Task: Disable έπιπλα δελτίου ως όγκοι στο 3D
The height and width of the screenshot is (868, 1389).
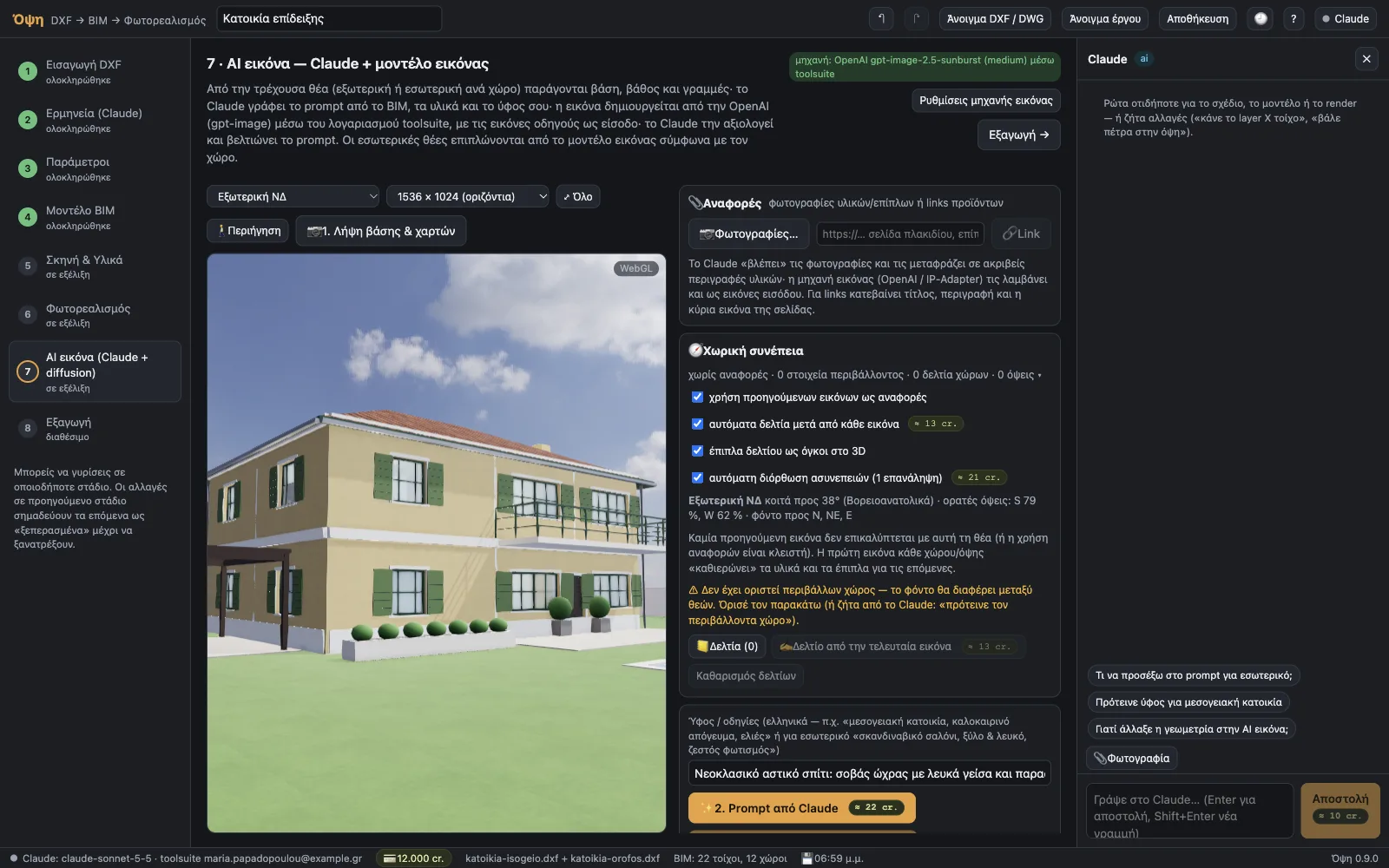Action: tap(697, 450)
